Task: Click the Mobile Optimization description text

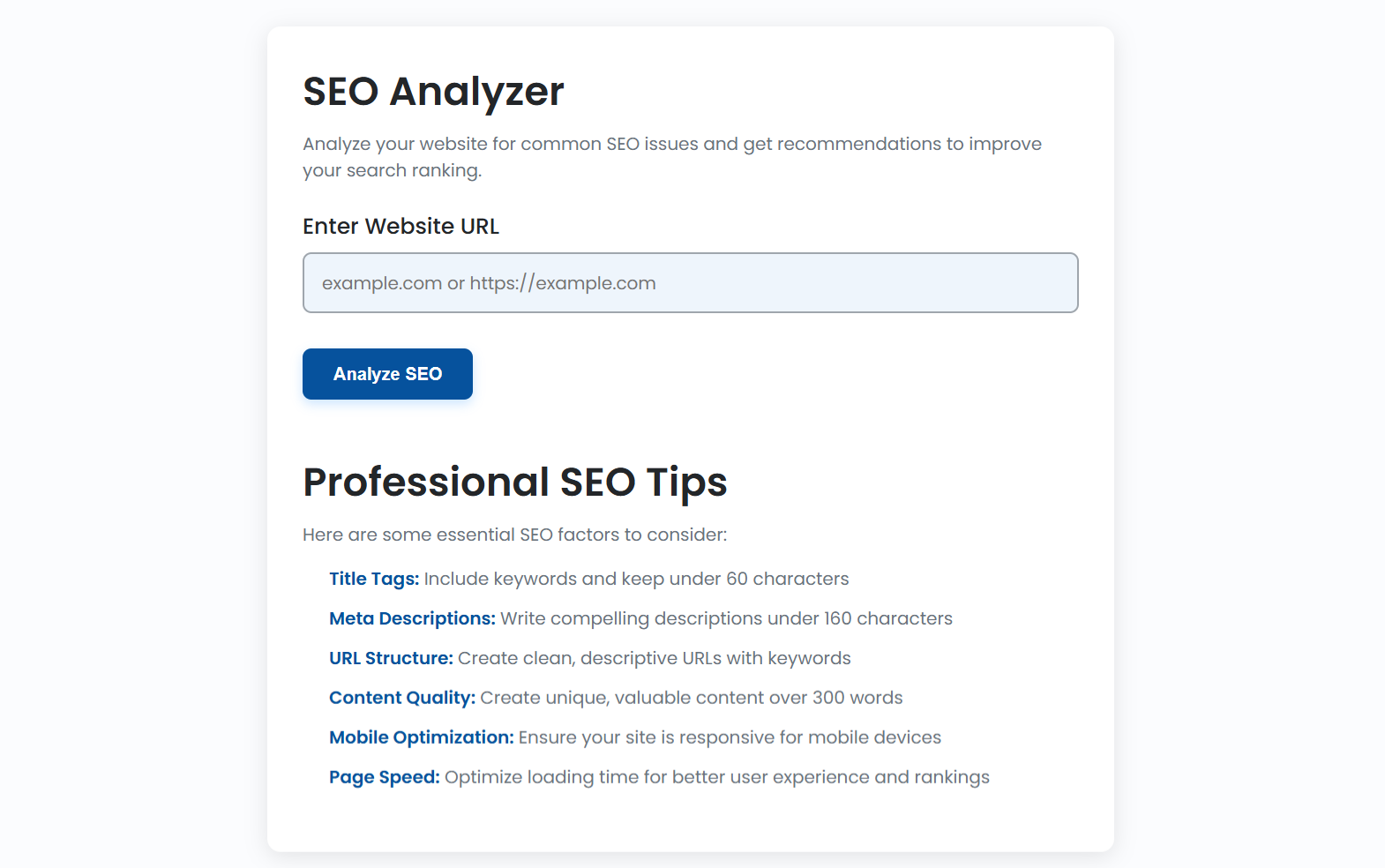Action: tap(729, 737)
